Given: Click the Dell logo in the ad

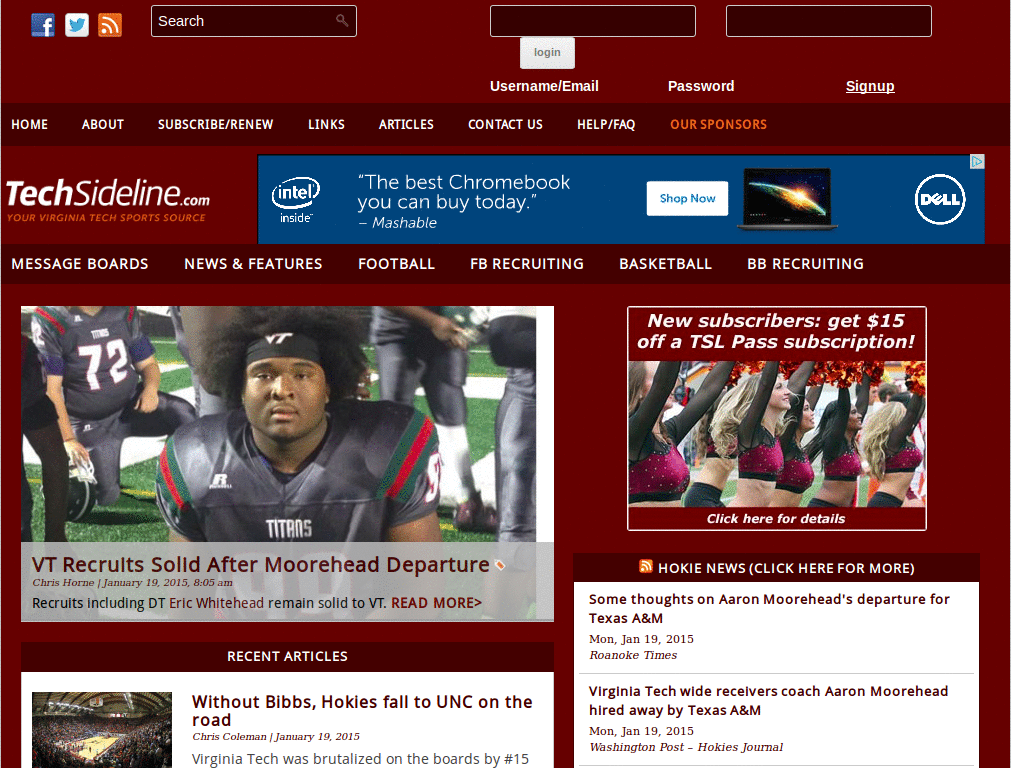Looking at the screenshot, I should pos(940,199).
